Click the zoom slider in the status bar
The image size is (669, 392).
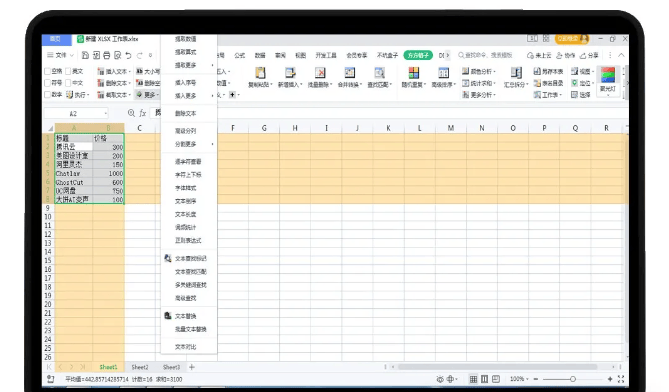tap(573, 379)
